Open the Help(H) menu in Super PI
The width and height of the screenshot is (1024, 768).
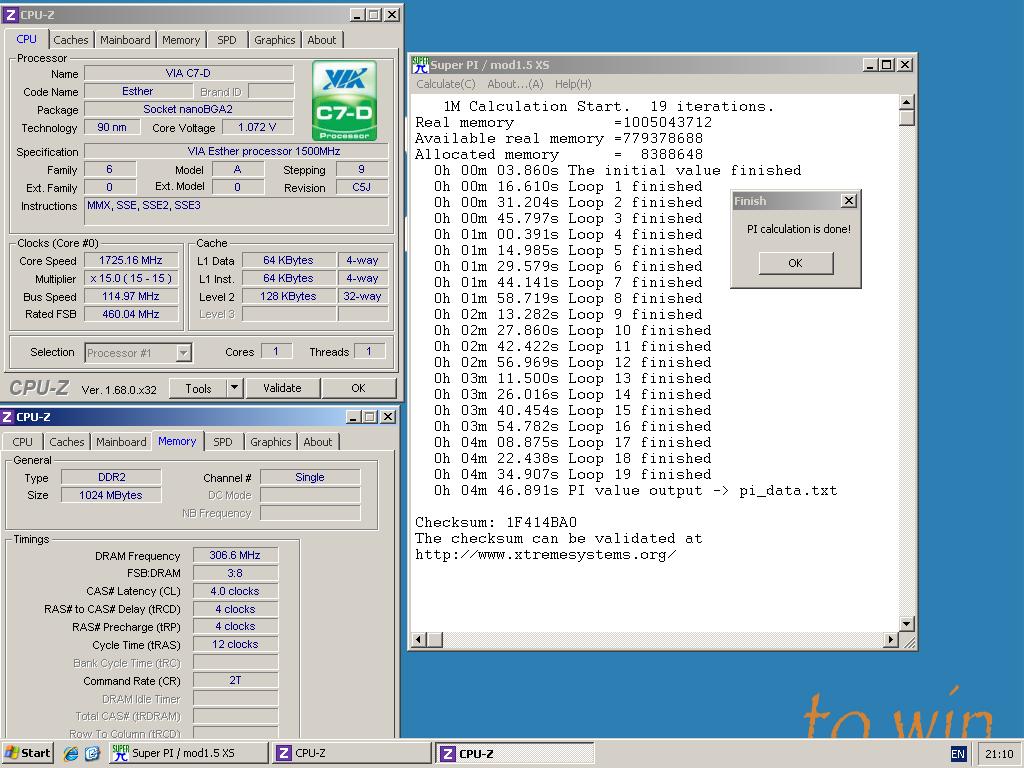coord(573,84)
